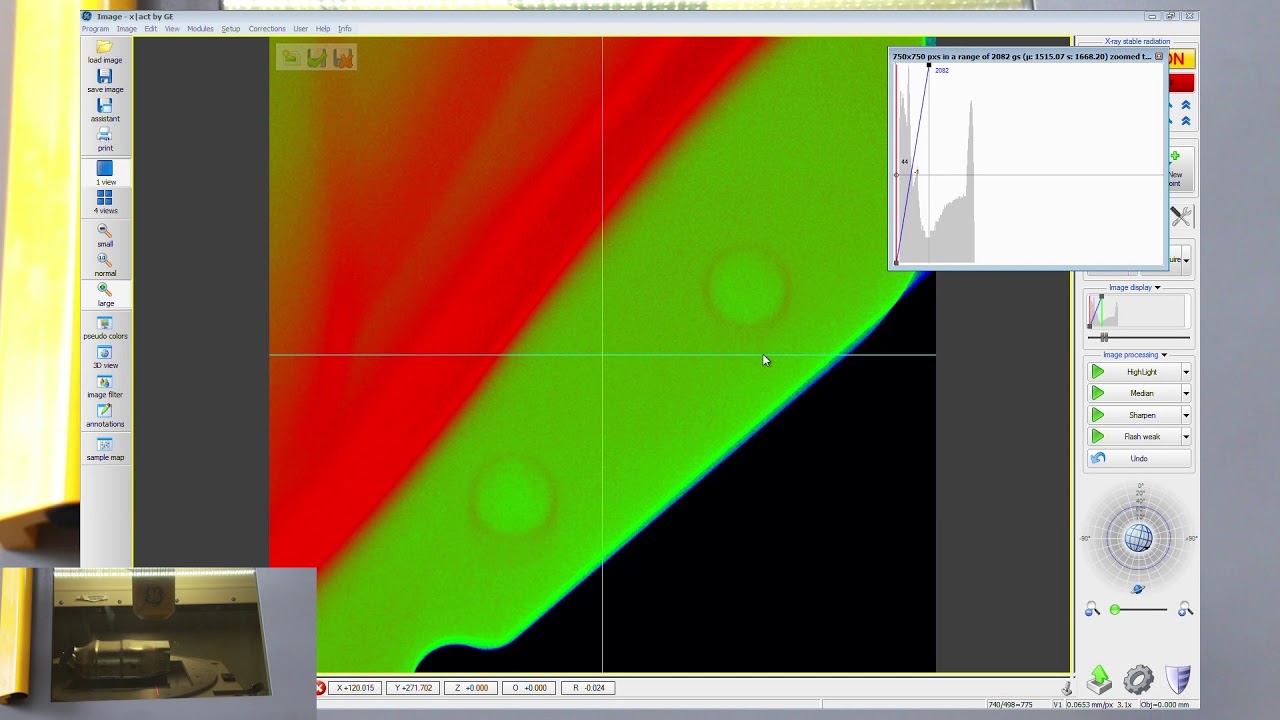1280x720 pixels.
Task: Click the Undo button
Action: [x=1139, y=458]
